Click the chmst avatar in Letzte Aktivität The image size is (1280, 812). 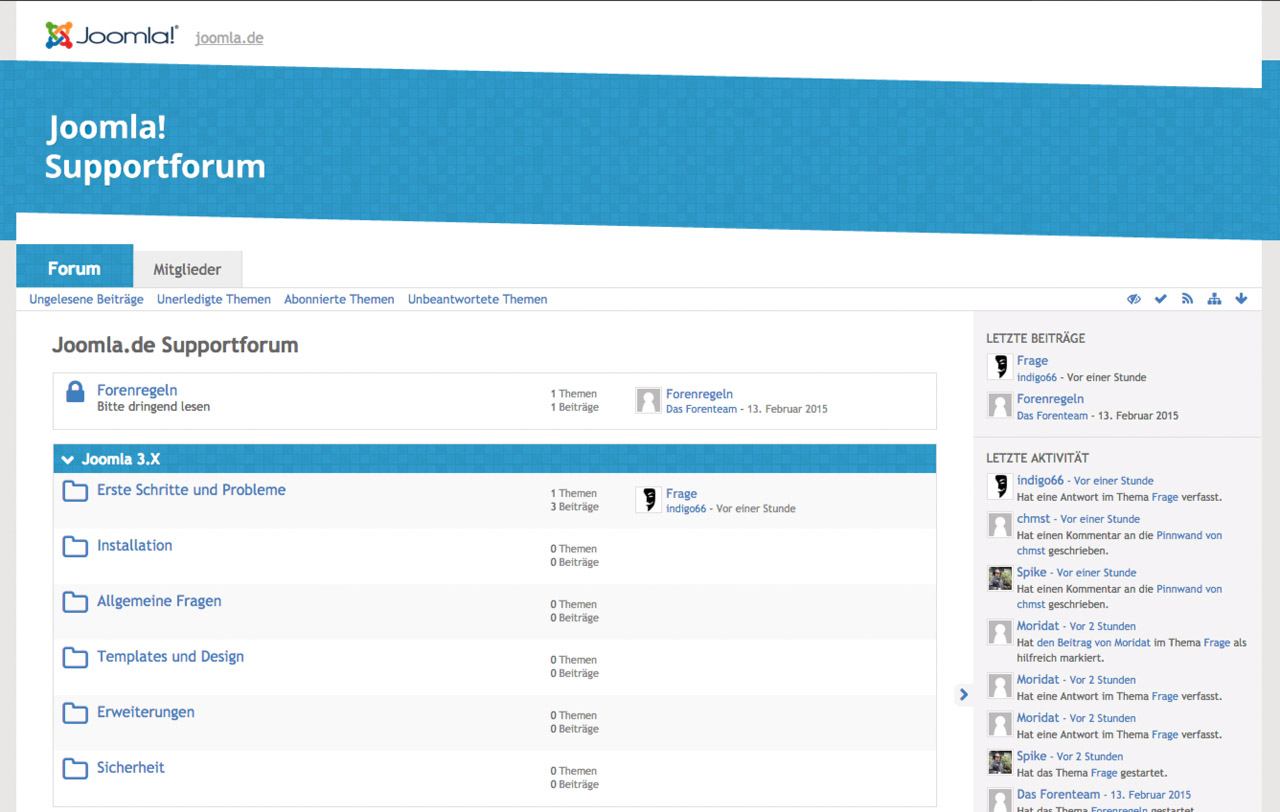1000,525
